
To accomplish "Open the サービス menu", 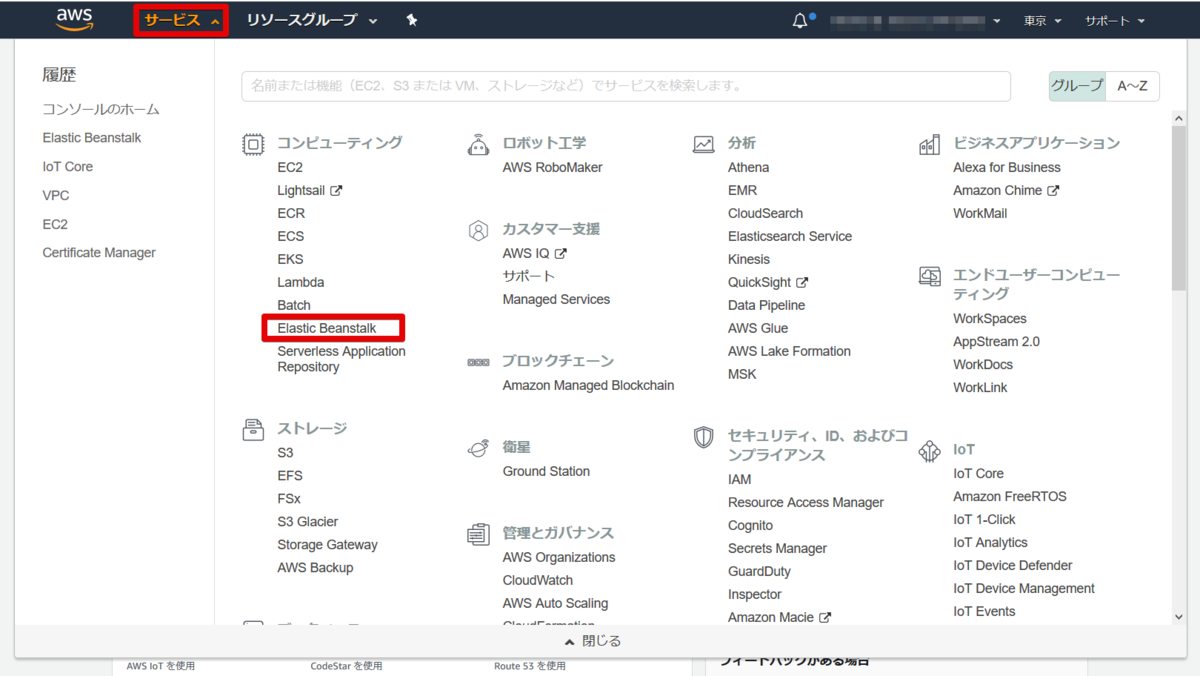I will coord(179,19).
